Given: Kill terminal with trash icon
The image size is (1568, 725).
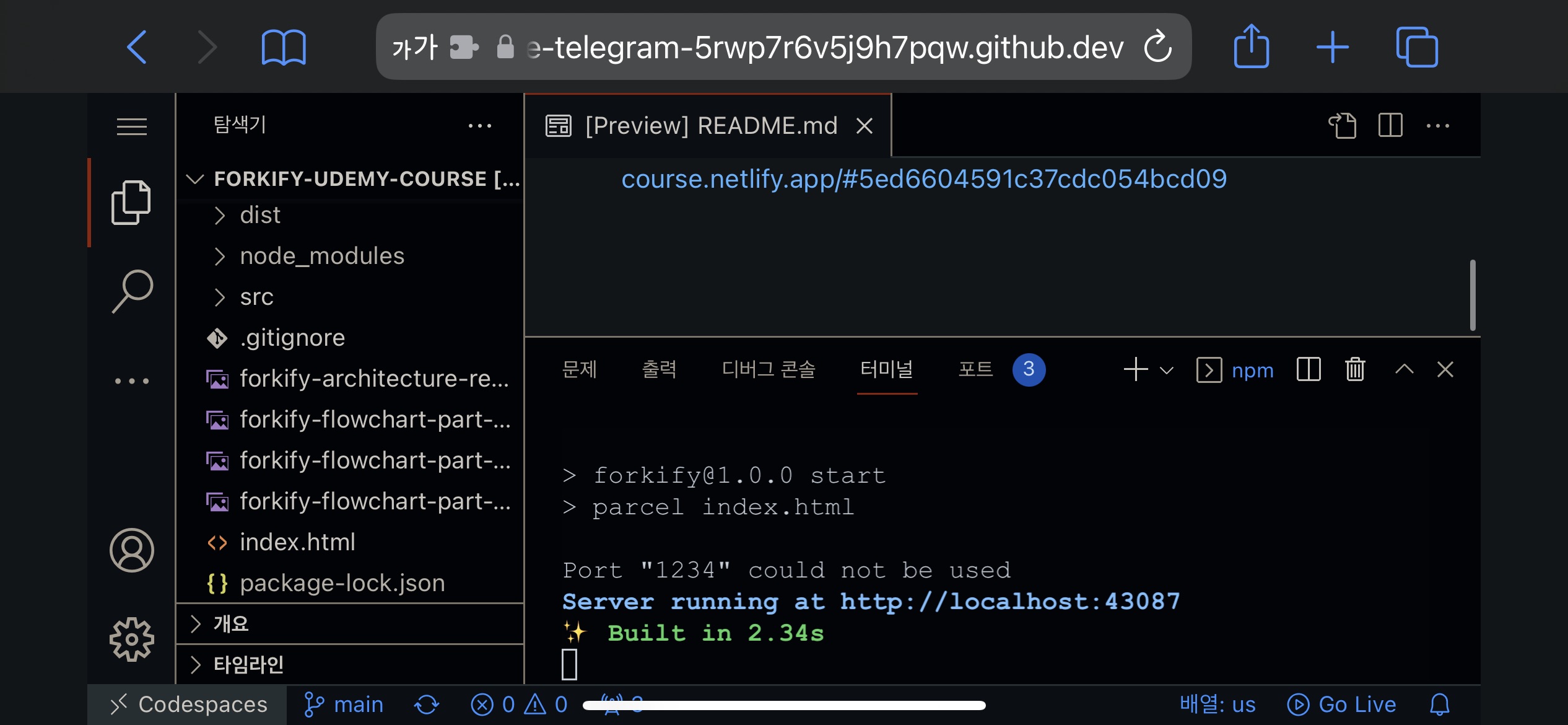Looking at the screenshot, I should pos(1355,370).
